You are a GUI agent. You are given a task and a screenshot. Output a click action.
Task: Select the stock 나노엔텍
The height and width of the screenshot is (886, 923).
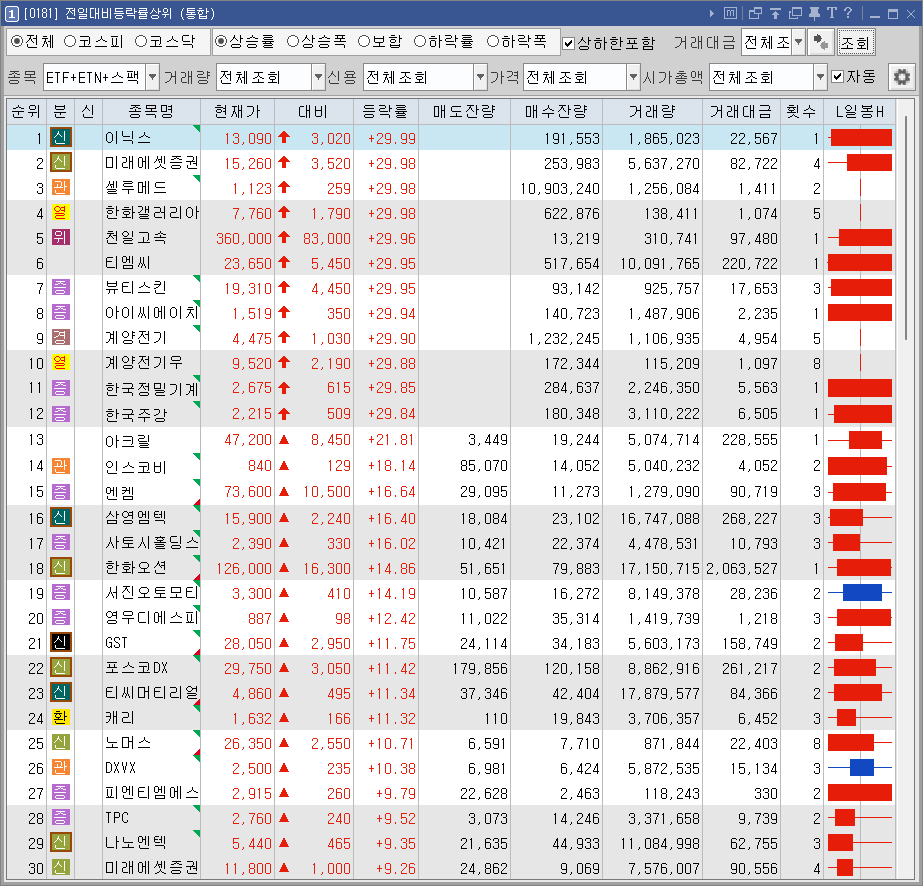point(136,843)
